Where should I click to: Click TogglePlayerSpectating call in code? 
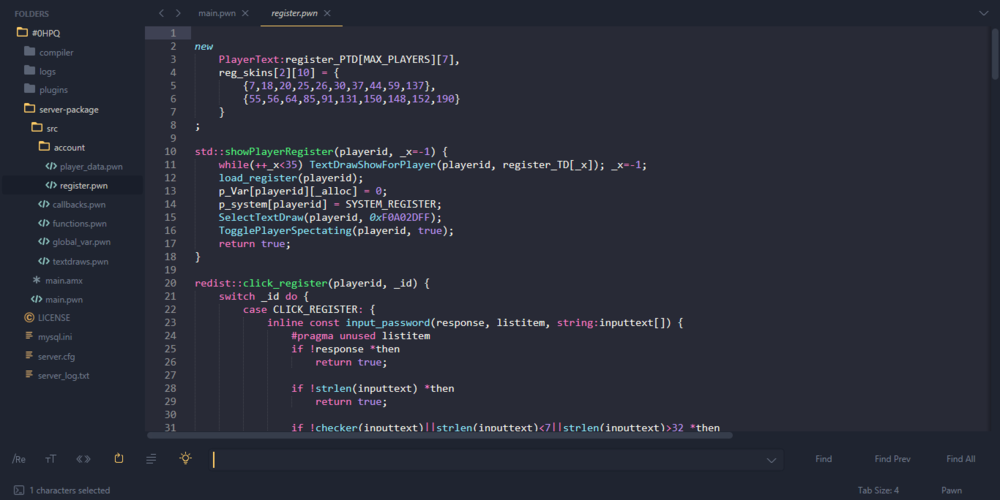click(284, 230)
